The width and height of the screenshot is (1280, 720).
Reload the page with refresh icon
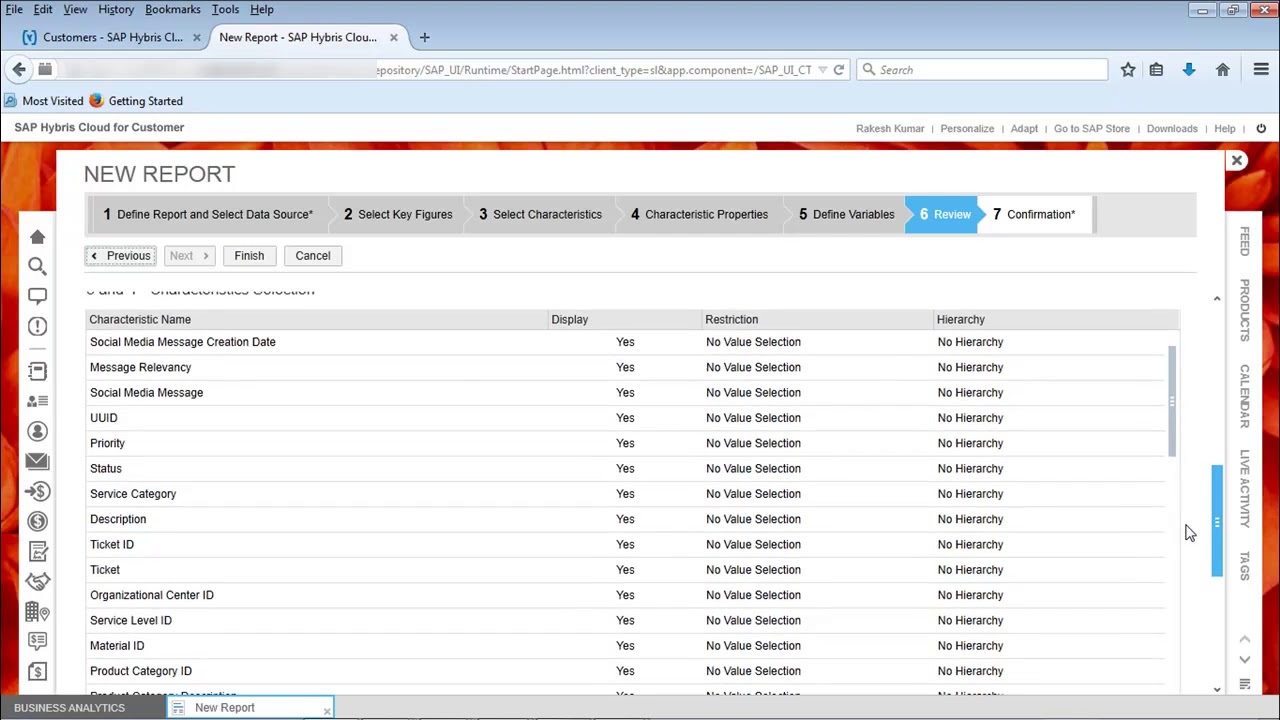coord(839,70)
